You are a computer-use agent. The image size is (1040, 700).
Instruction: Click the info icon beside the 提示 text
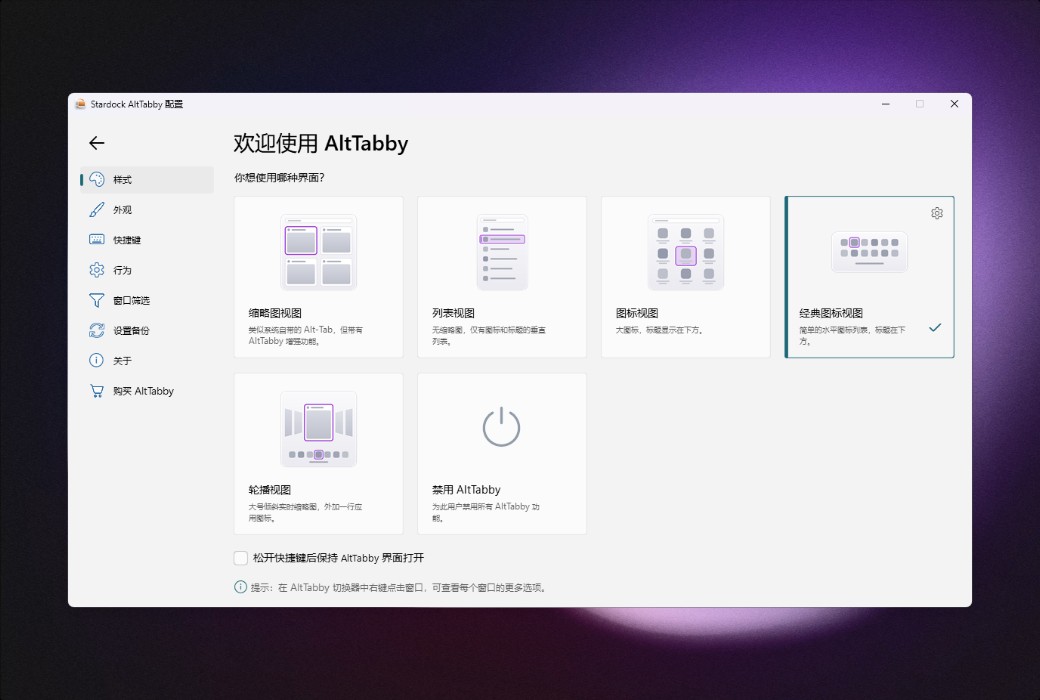coord(241,587)
